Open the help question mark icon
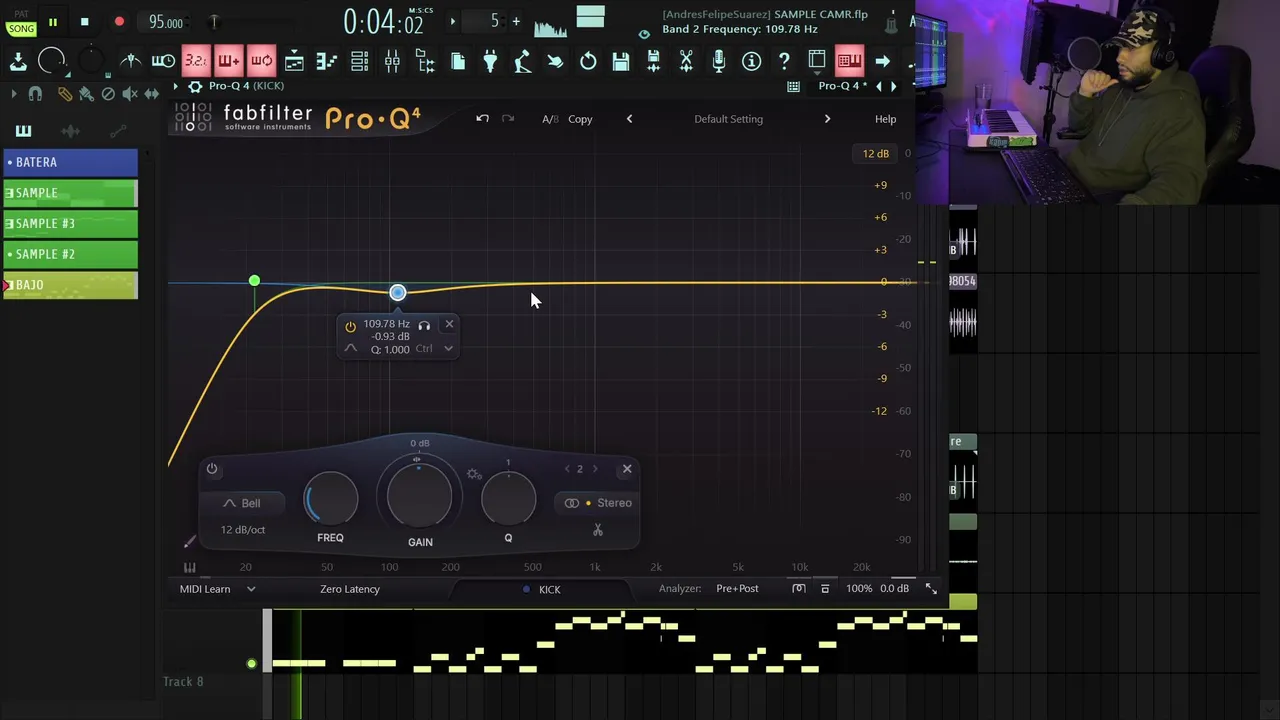Image resolution: width=1280 pixels, height=720 pixels. tap(784, 61)
